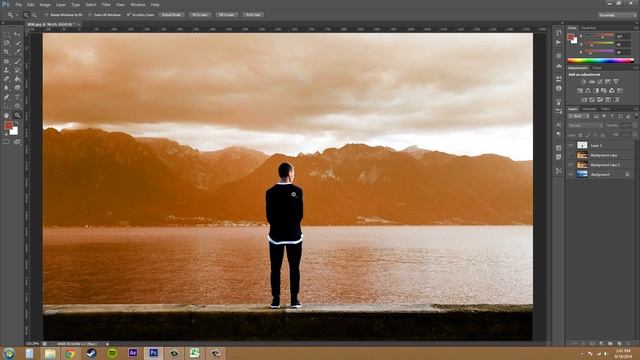Swap foreground and background colors
Image resolution: width=640 pixels, height=360 pixels.
17,122
